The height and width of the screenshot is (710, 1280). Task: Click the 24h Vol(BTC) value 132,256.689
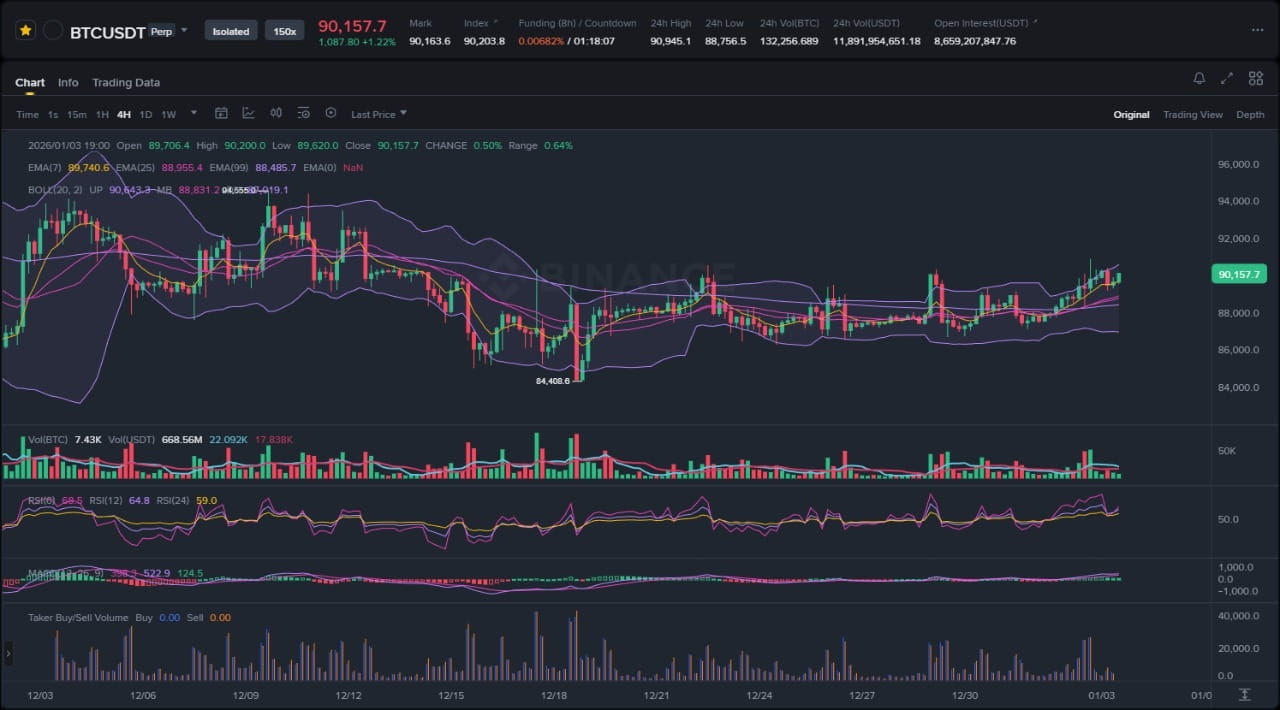pos(789,41)
